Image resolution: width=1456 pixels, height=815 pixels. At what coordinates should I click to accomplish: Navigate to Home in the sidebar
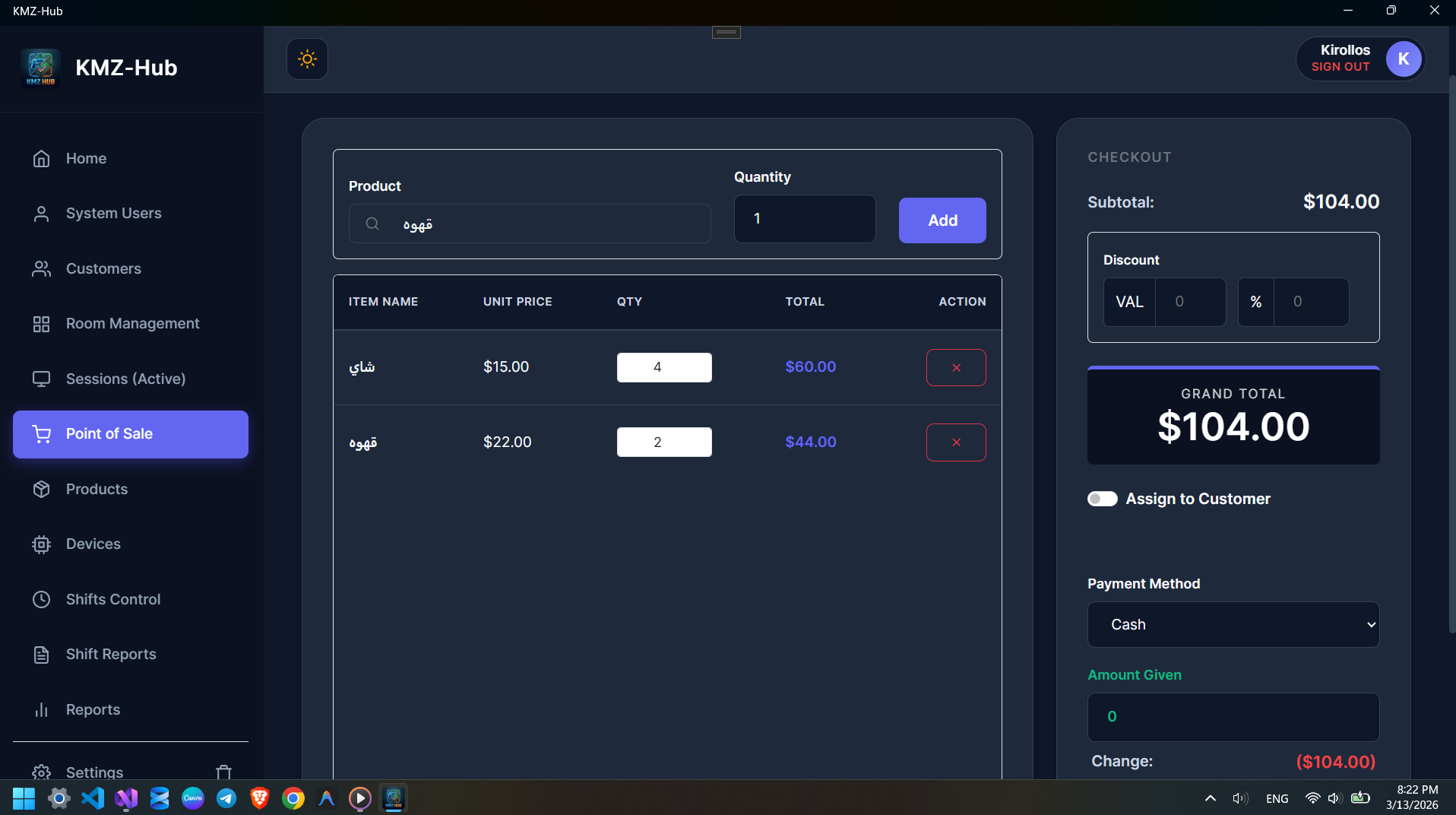tap(85, 158)
